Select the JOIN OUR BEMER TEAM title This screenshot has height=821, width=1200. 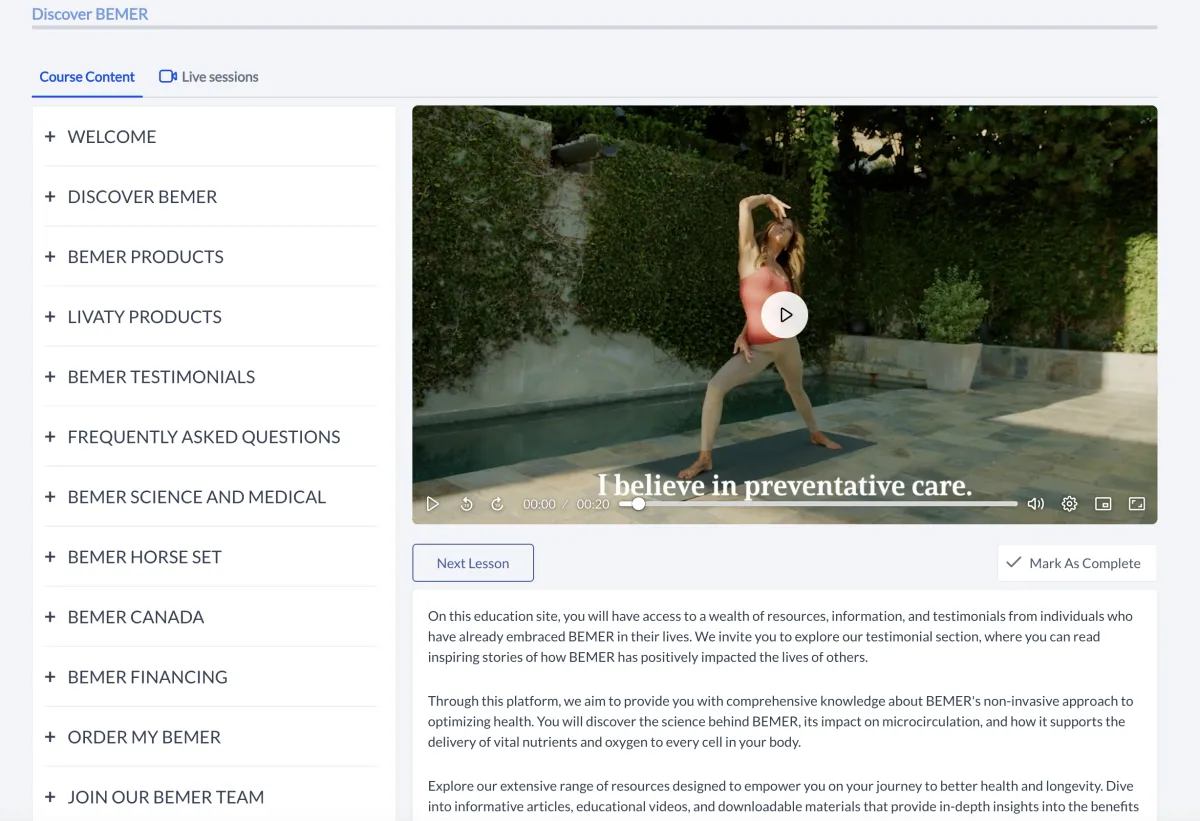166,797
